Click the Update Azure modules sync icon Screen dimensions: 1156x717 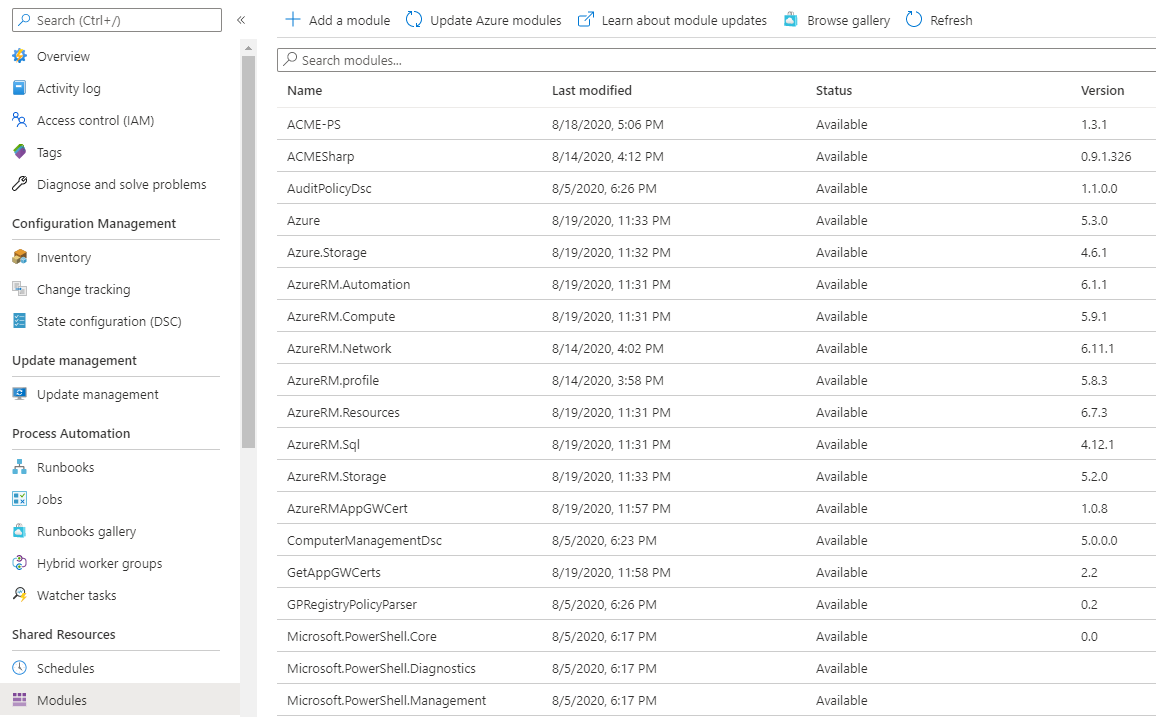click(414, 20)
